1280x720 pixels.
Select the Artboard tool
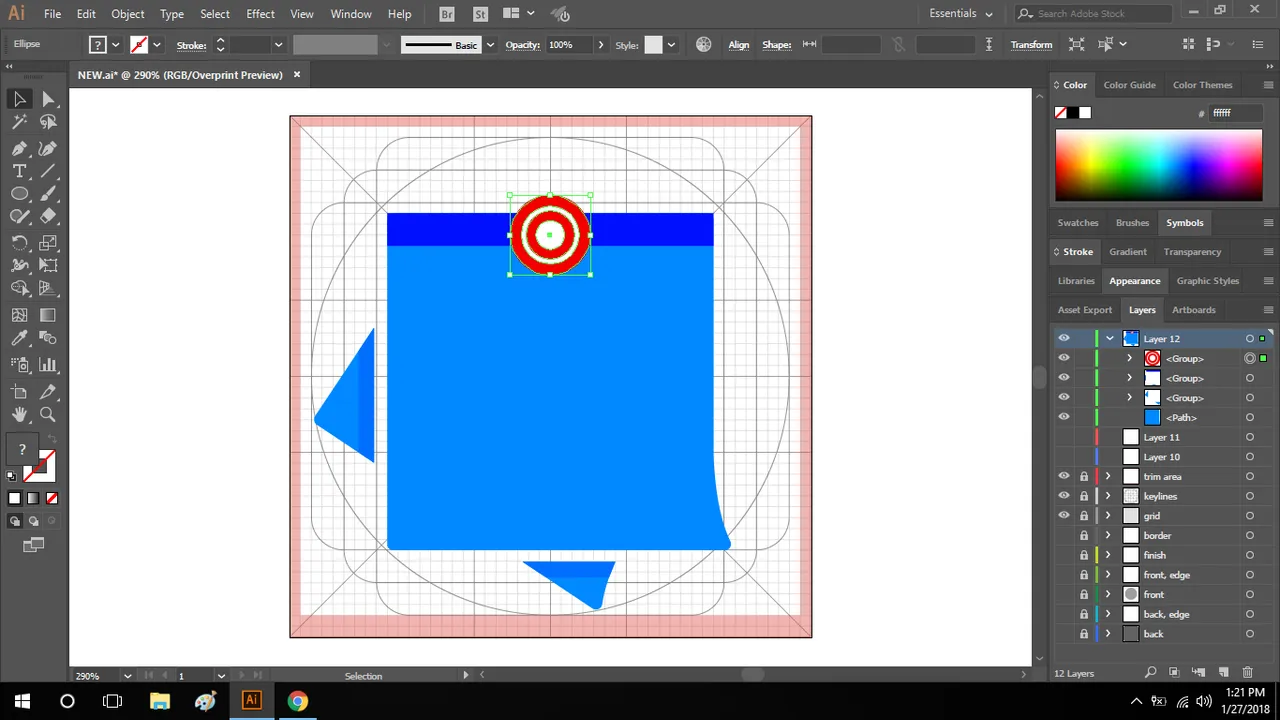19,392
